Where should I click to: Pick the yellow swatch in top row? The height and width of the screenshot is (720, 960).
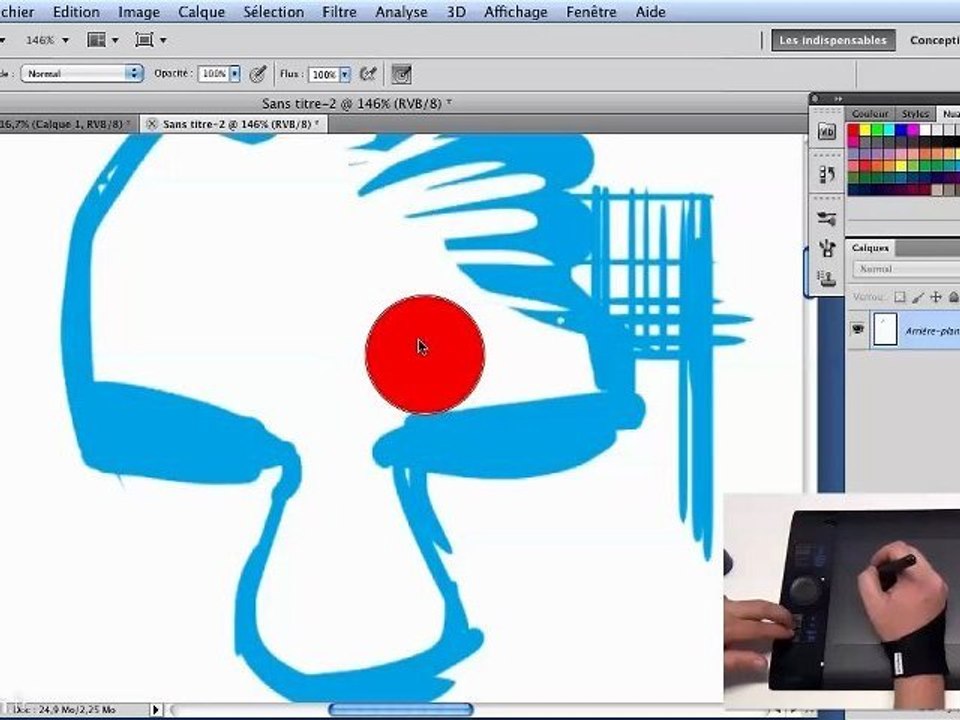pos(865,130)
